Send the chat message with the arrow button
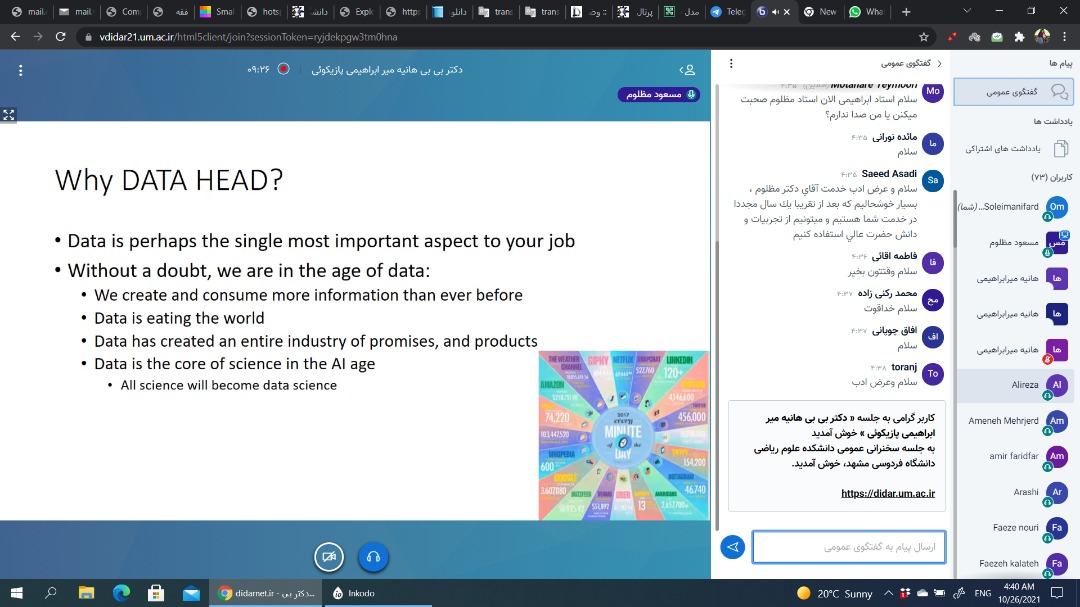This screenshot has width=1080, height=607. (x=733, y=547)
